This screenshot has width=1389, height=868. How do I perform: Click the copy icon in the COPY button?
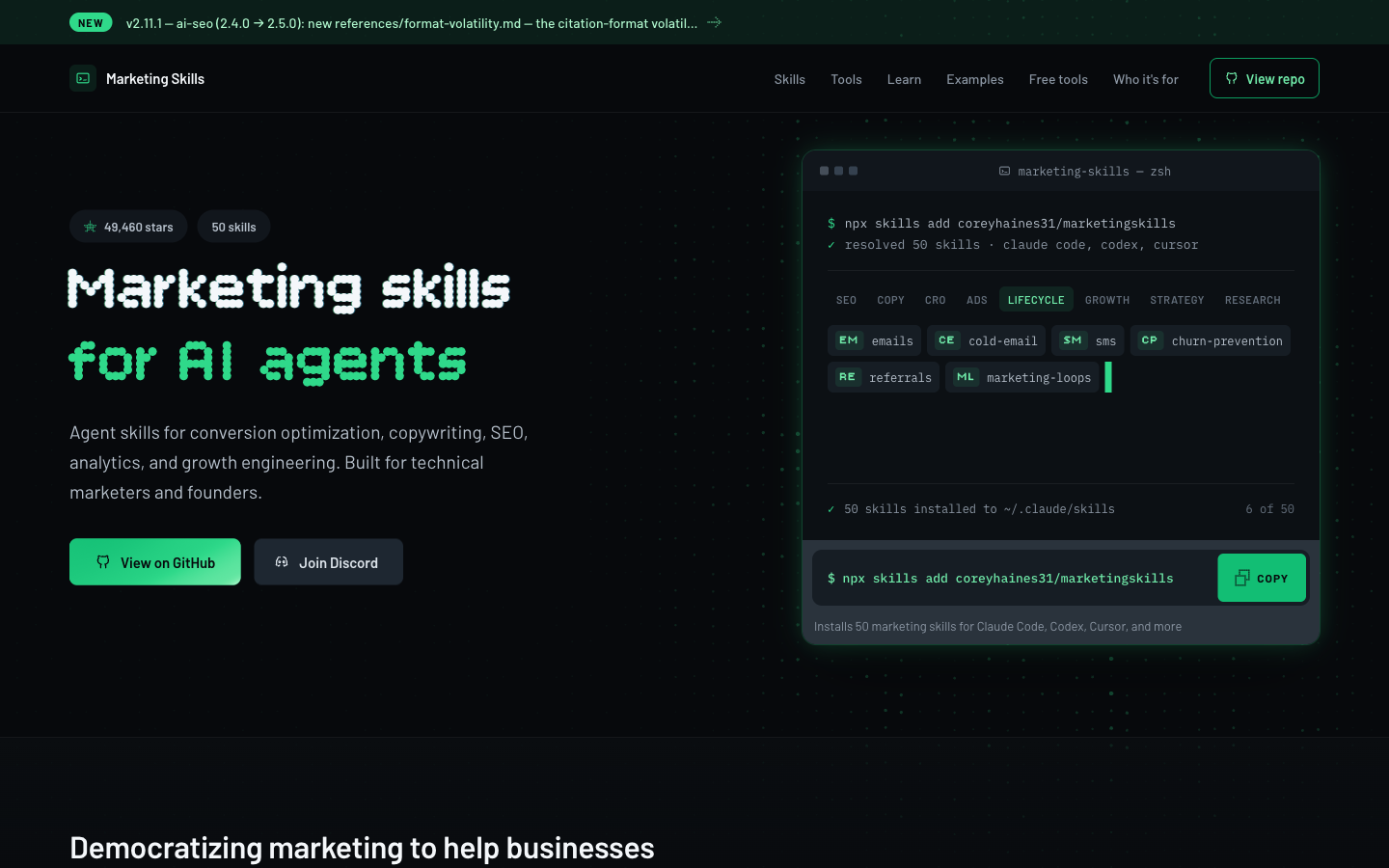[x=1242, y=578]
